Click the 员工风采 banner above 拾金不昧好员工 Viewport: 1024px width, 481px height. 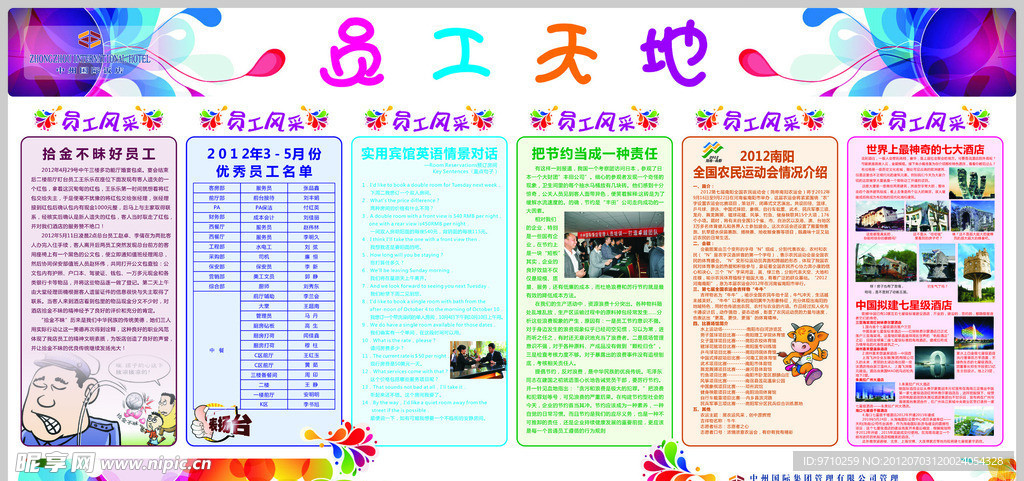pyautogui.click(x=99, y=119)
